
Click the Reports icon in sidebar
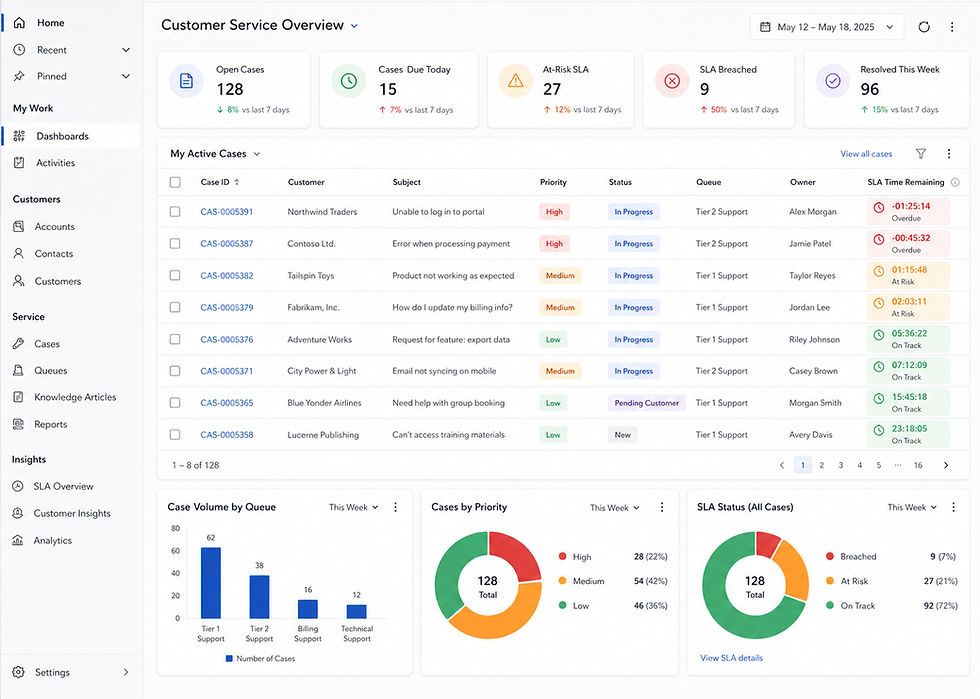tap(18, 424)
